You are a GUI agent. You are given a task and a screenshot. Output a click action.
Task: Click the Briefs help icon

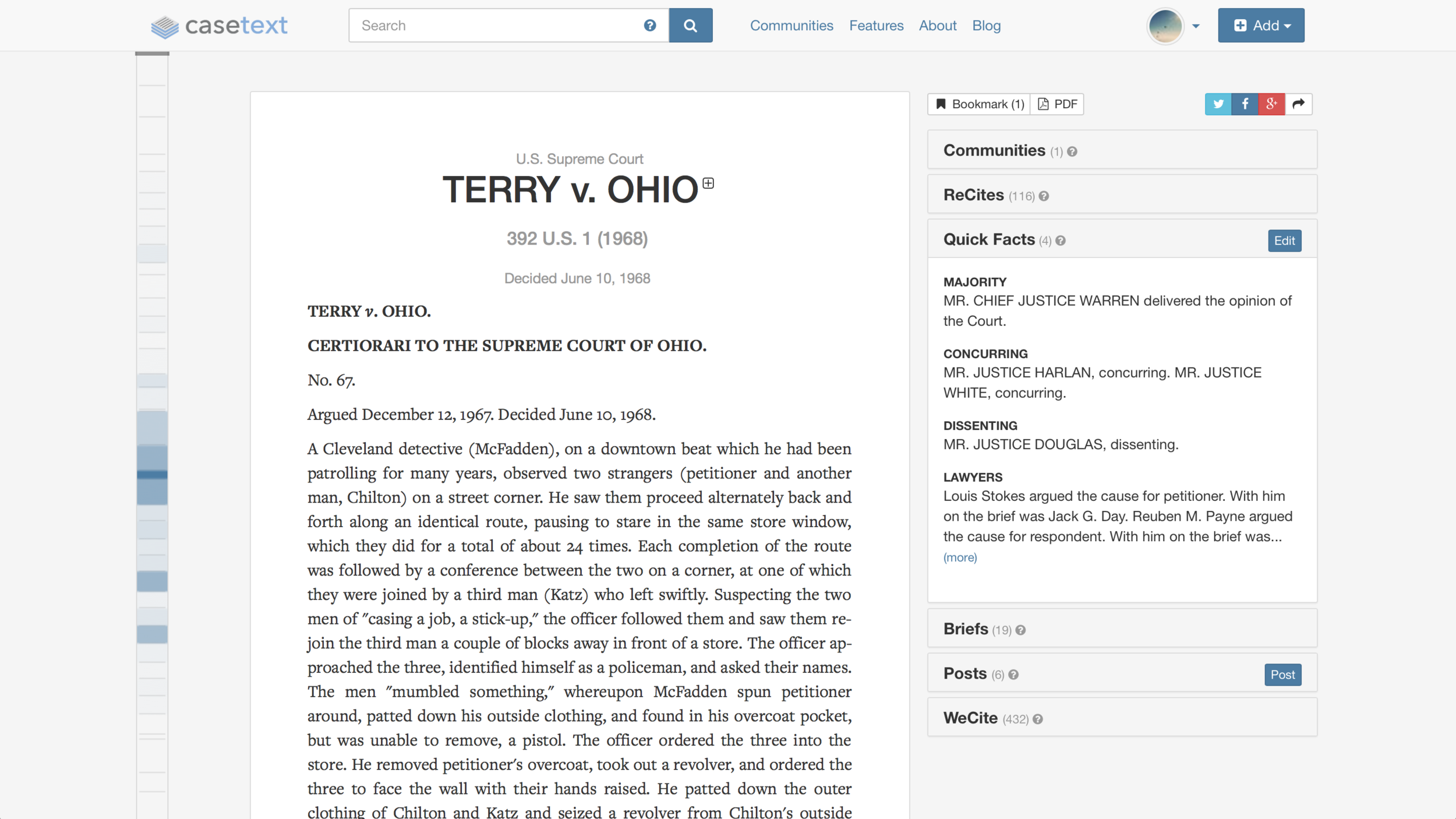1020,630
